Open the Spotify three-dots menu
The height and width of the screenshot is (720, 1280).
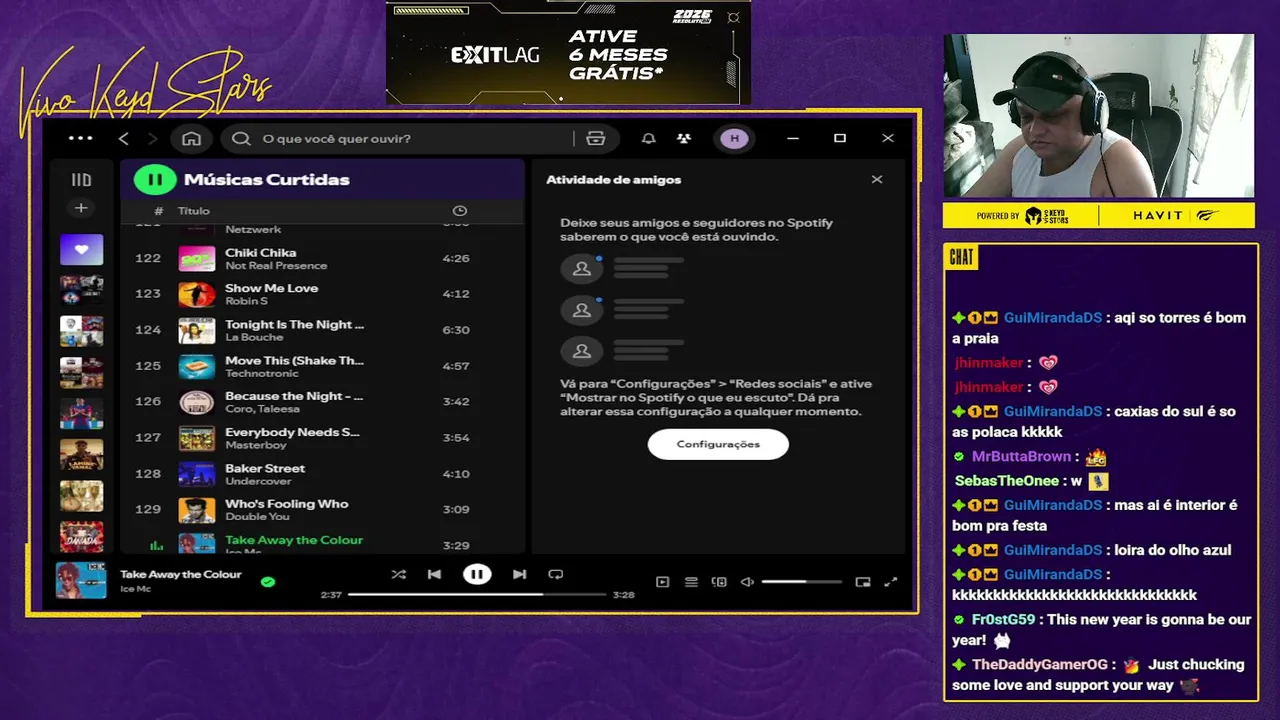coord(80,138)
